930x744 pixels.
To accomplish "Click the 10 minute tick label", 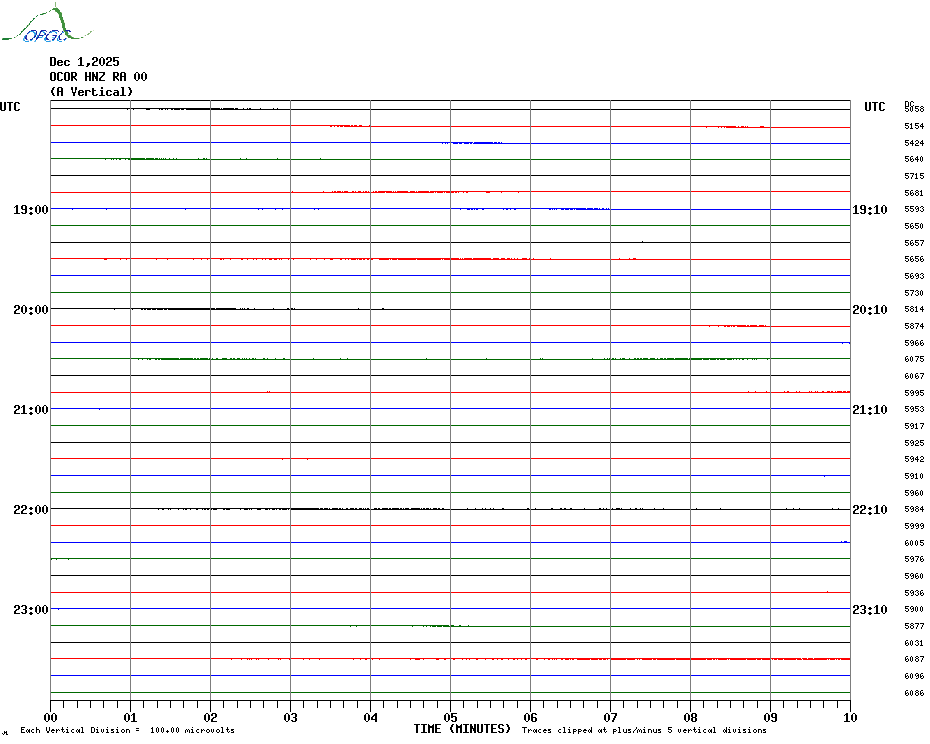I will [849, 717].
